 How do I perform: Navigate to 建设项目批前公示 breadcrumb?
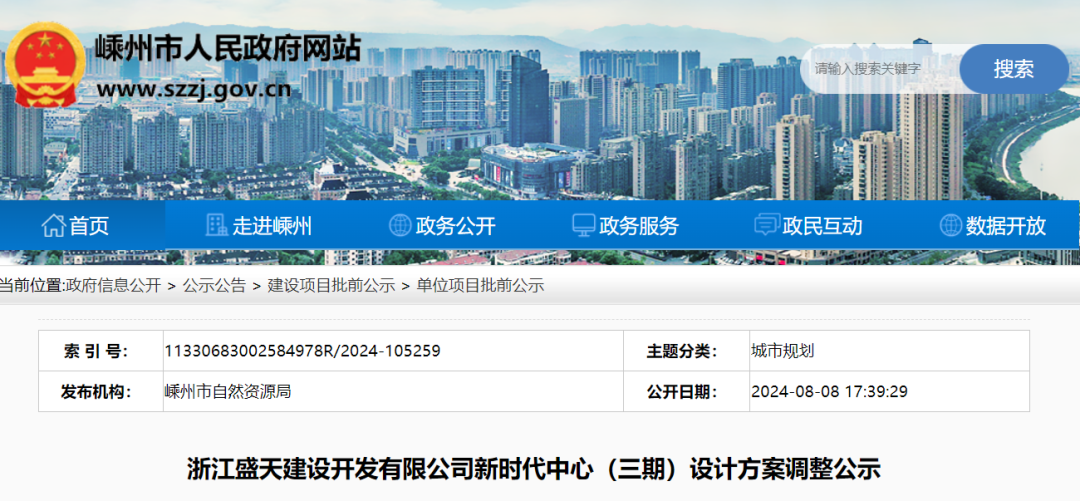331,285
